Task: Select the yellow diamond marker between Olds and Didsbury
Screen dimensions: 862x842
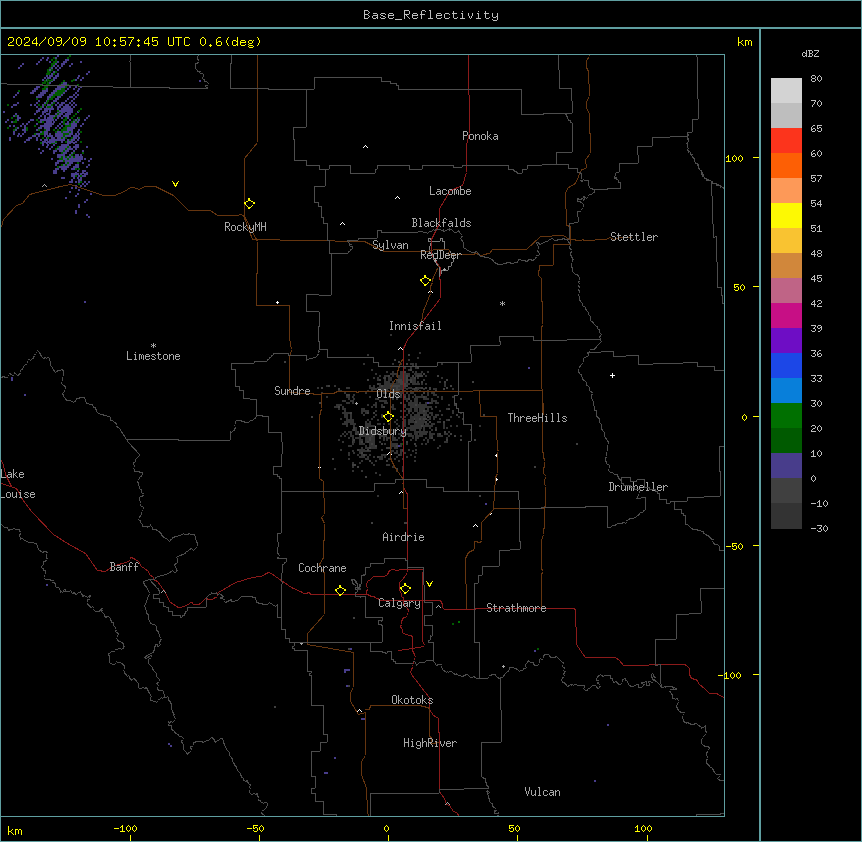Action: pos(389,417)
